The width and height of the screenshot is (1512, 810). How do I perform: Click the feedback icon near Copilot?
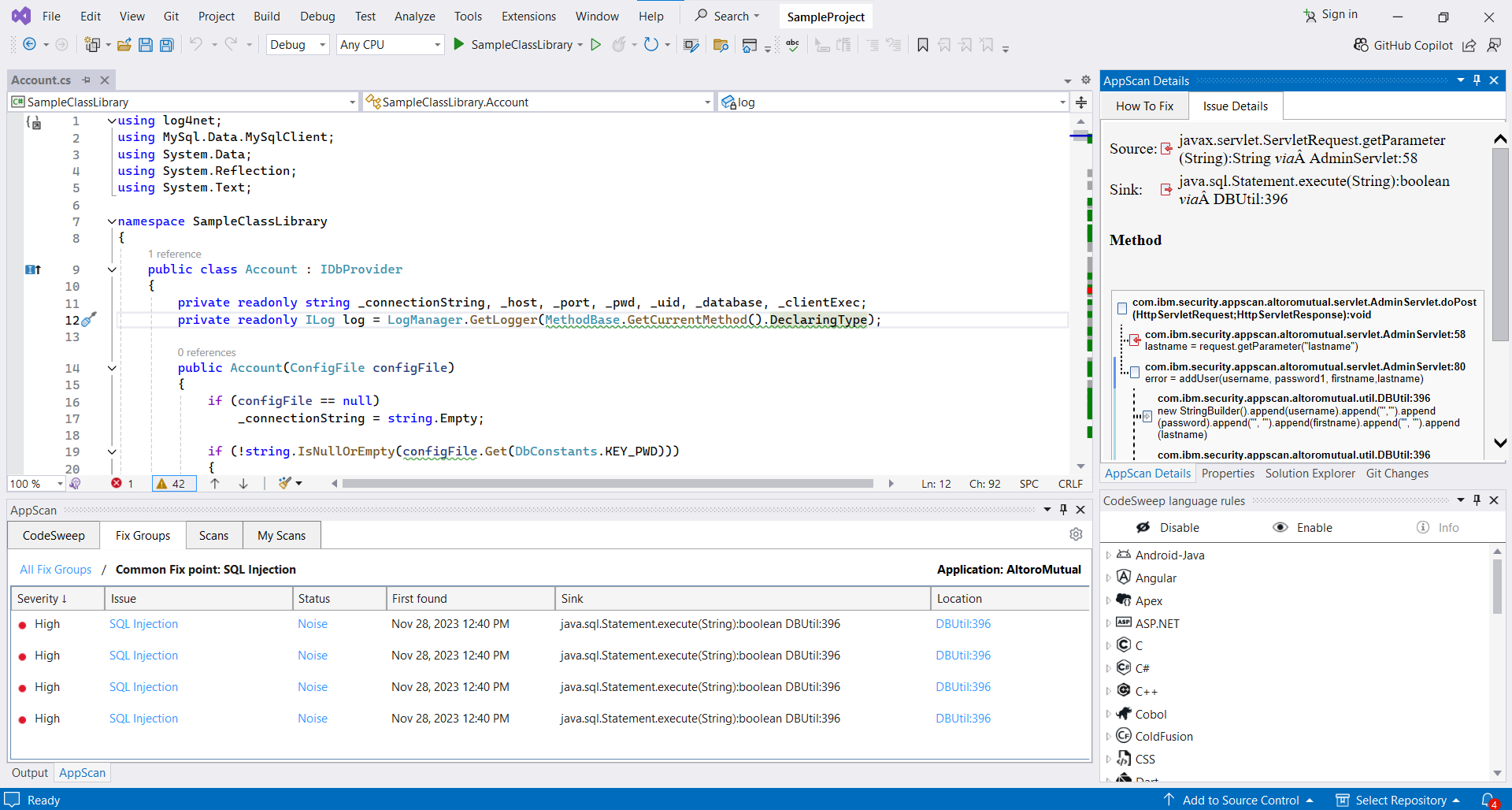pos(1494,45)
